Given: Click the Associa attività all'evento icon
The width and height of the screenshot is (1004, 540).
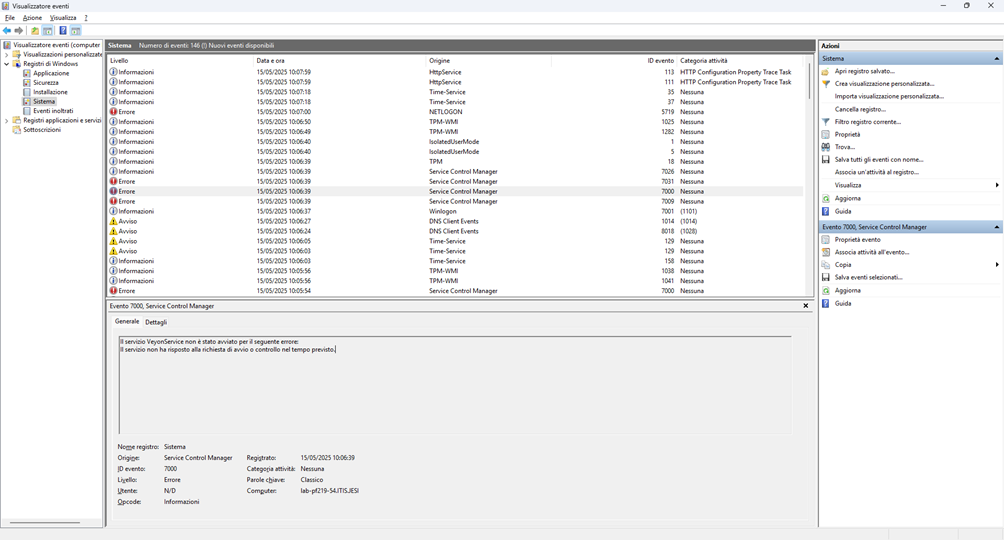Looking at the screenshot, I should coord(826,252).
